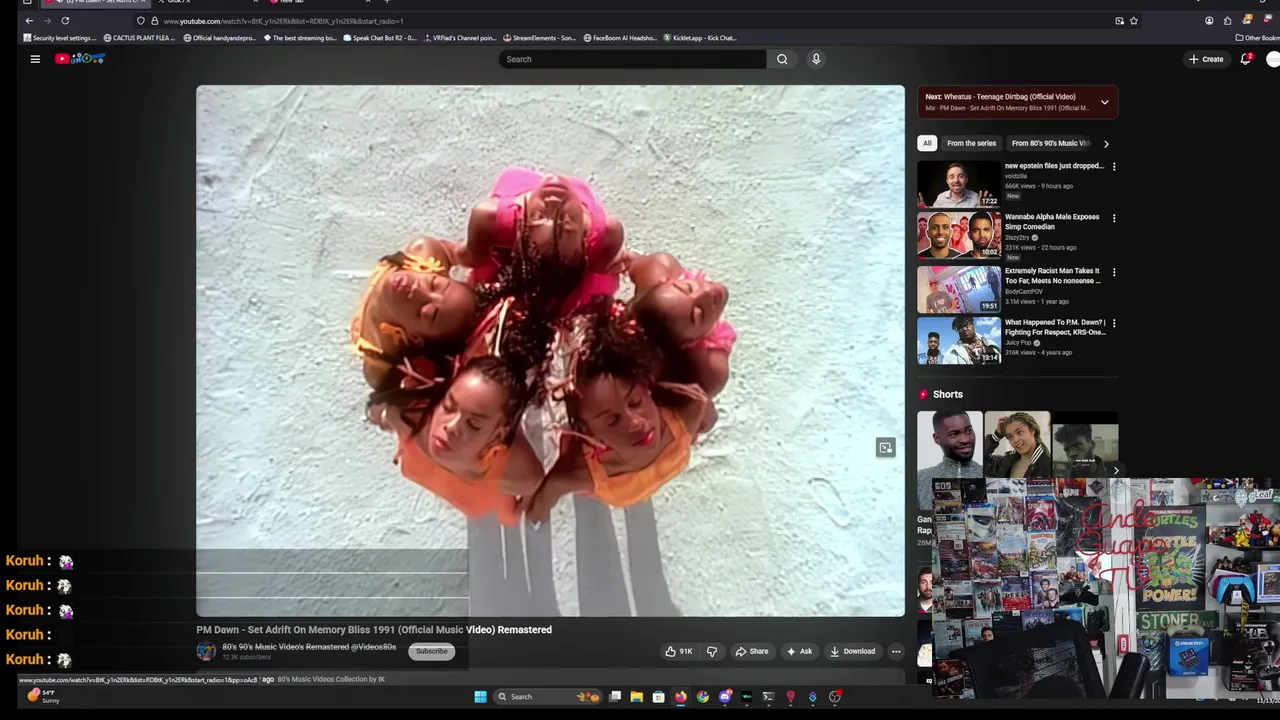Open the Other Bookmarks folder
The image size is (1280, 720).
[x=1257, y=38]
